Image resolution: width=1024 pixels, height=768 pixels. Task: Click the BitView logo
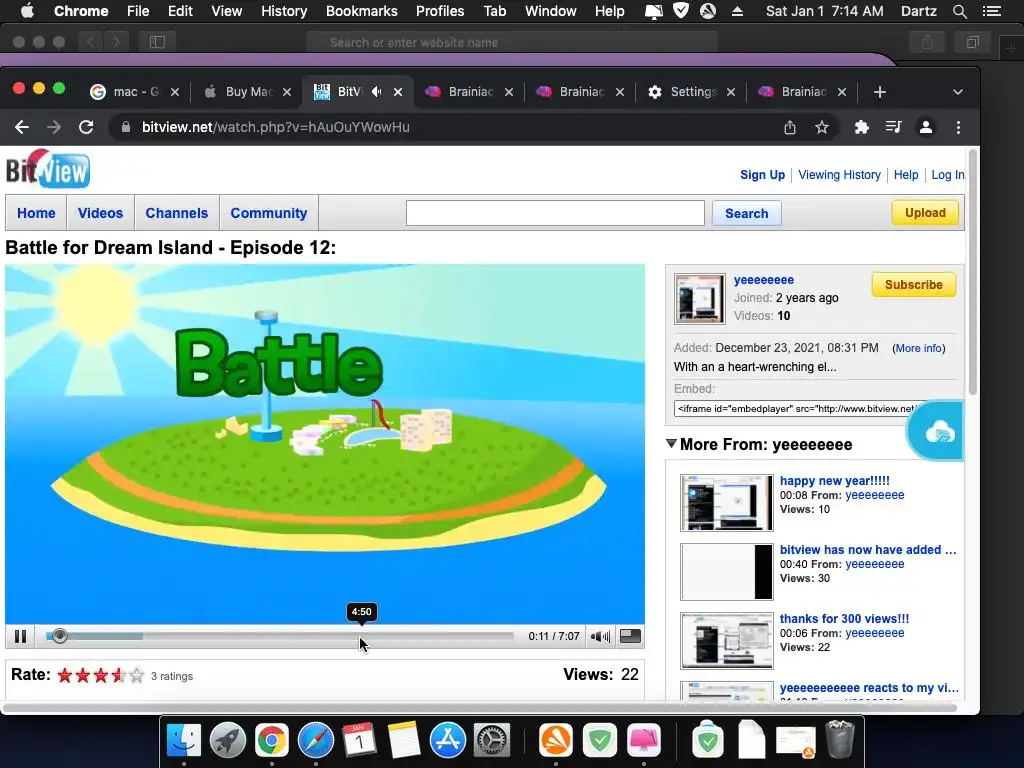pyautogui.click(x=48, y=169)
